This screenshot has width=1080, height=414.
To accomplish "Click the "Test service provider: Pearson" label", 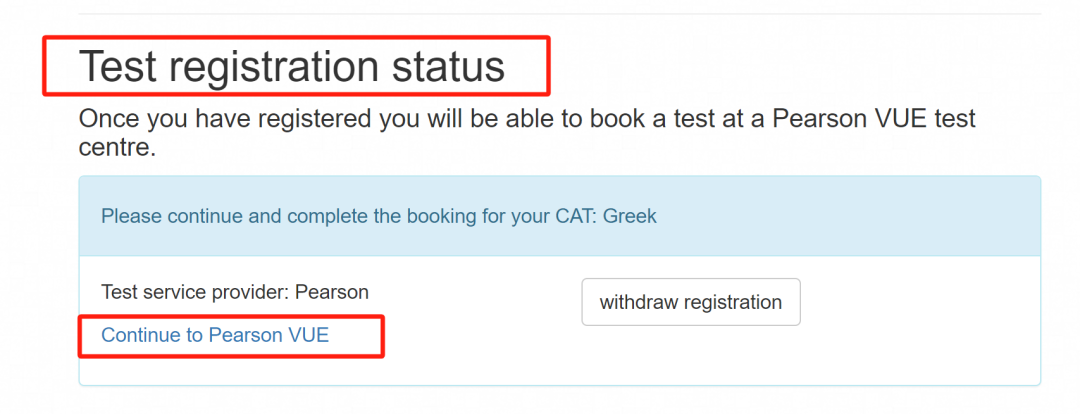I will point(235,293).
